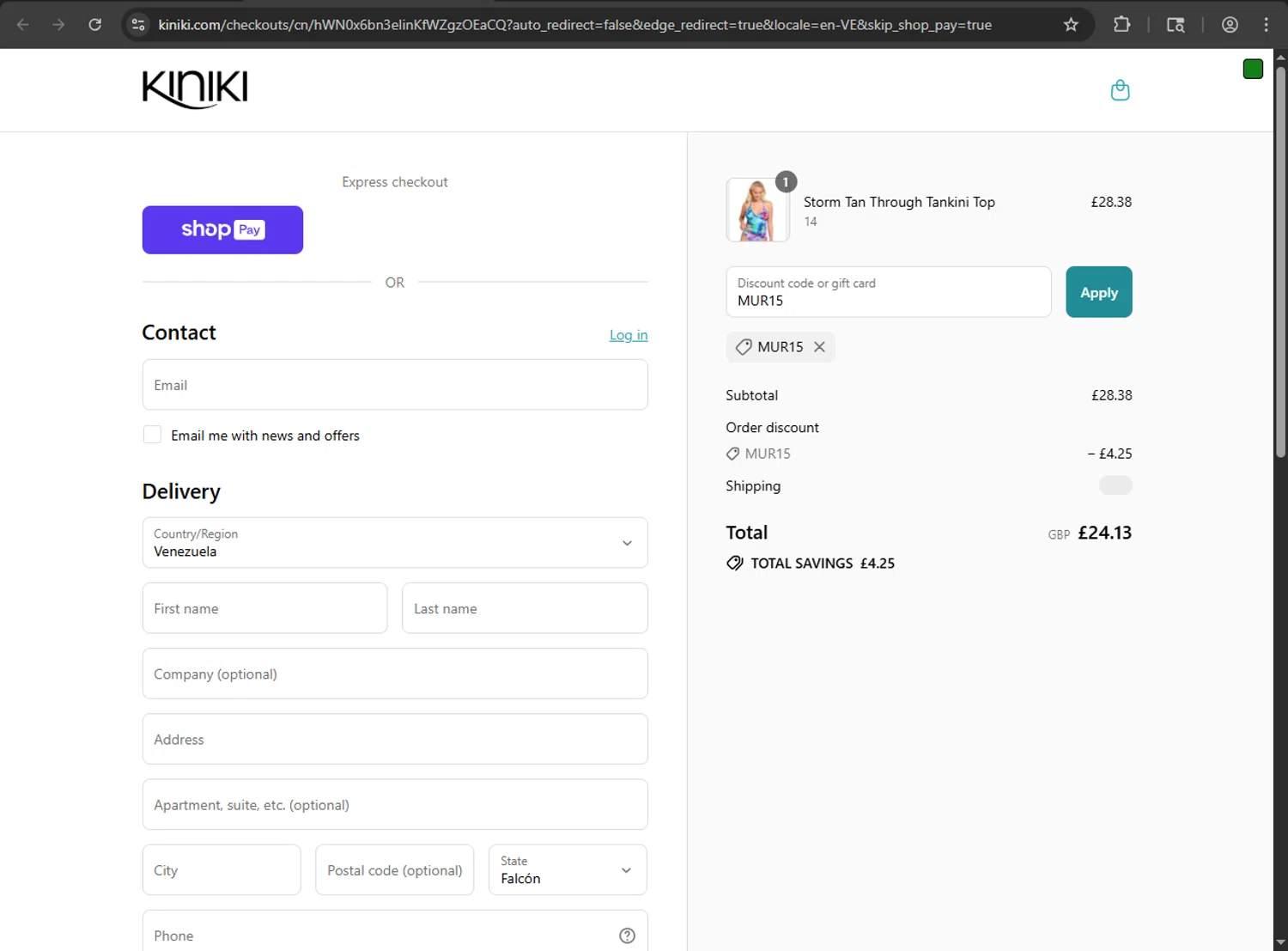Viewport: 1288px width, 951px height.
Task: Click the Storm Tan Through Tankini Top thumbnail
Action: tap(757, 210)
